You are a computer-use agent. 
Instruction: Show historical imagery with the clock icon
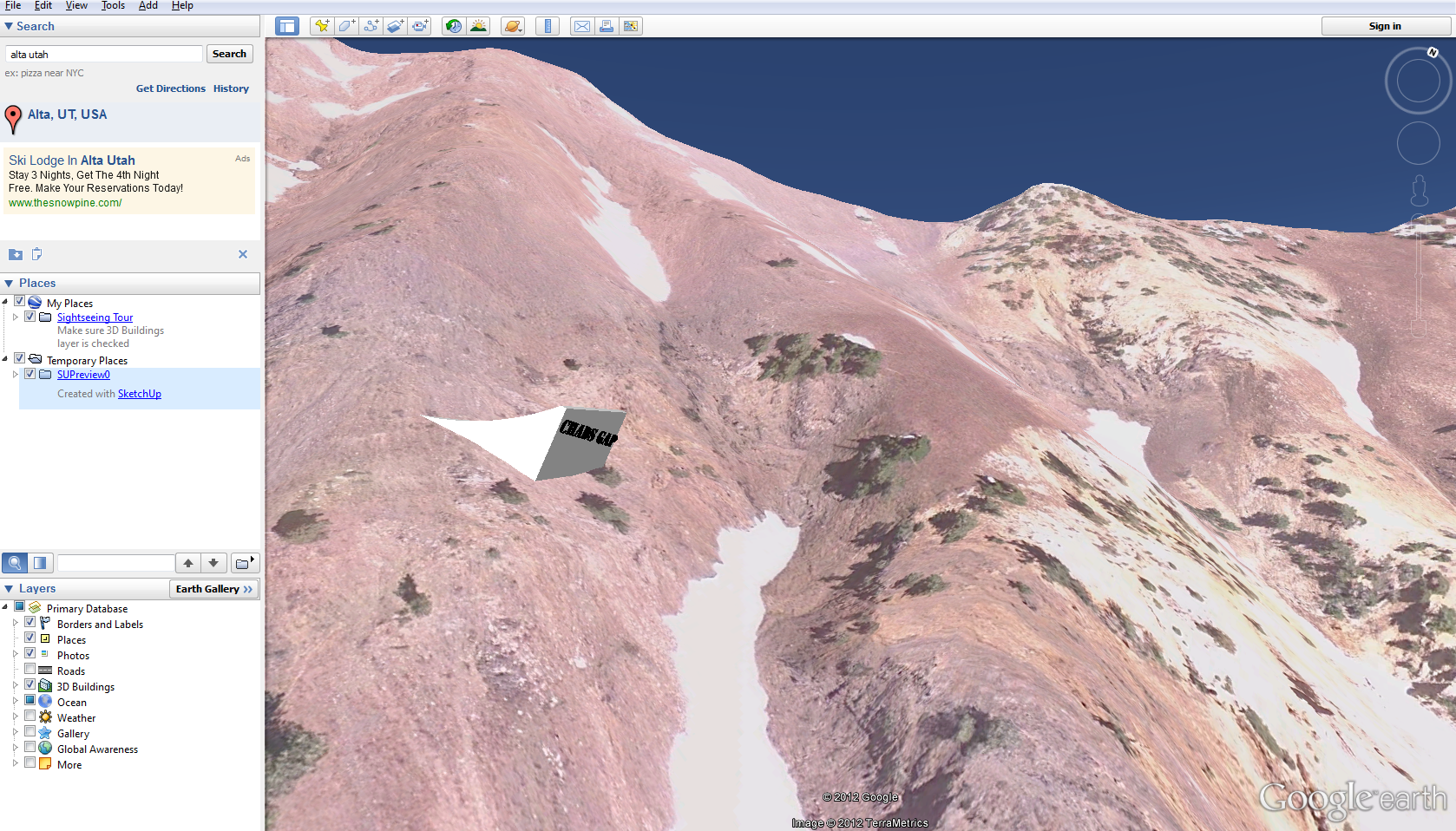(x=453, y=26)
